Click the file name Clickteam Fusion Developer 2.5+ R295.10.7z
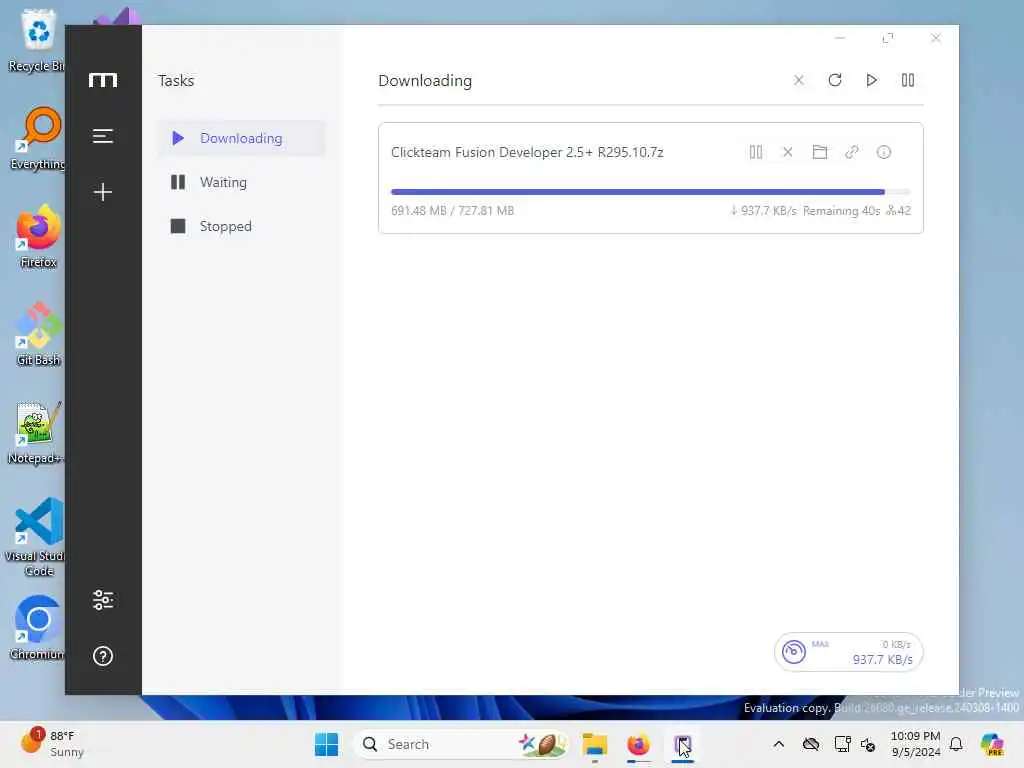The width and height of the screenshot is (1024, 768). 527,152
